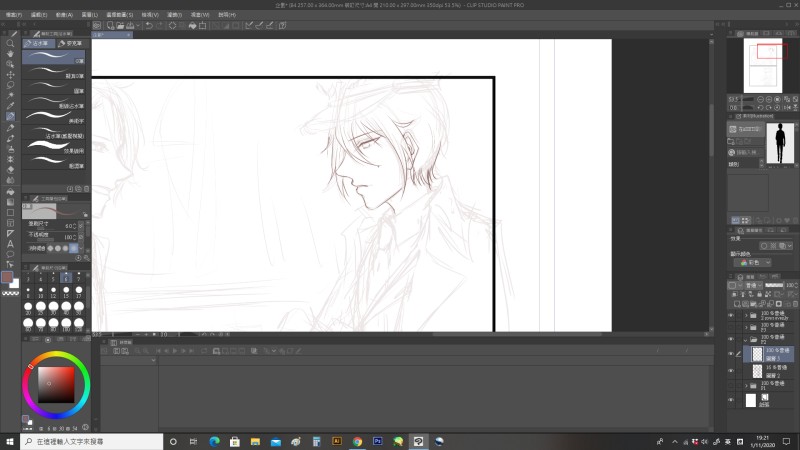Toggle eye icon for the 15% opacity layer
This screenshot has height=450, width=800.
(x=731, y=370)
